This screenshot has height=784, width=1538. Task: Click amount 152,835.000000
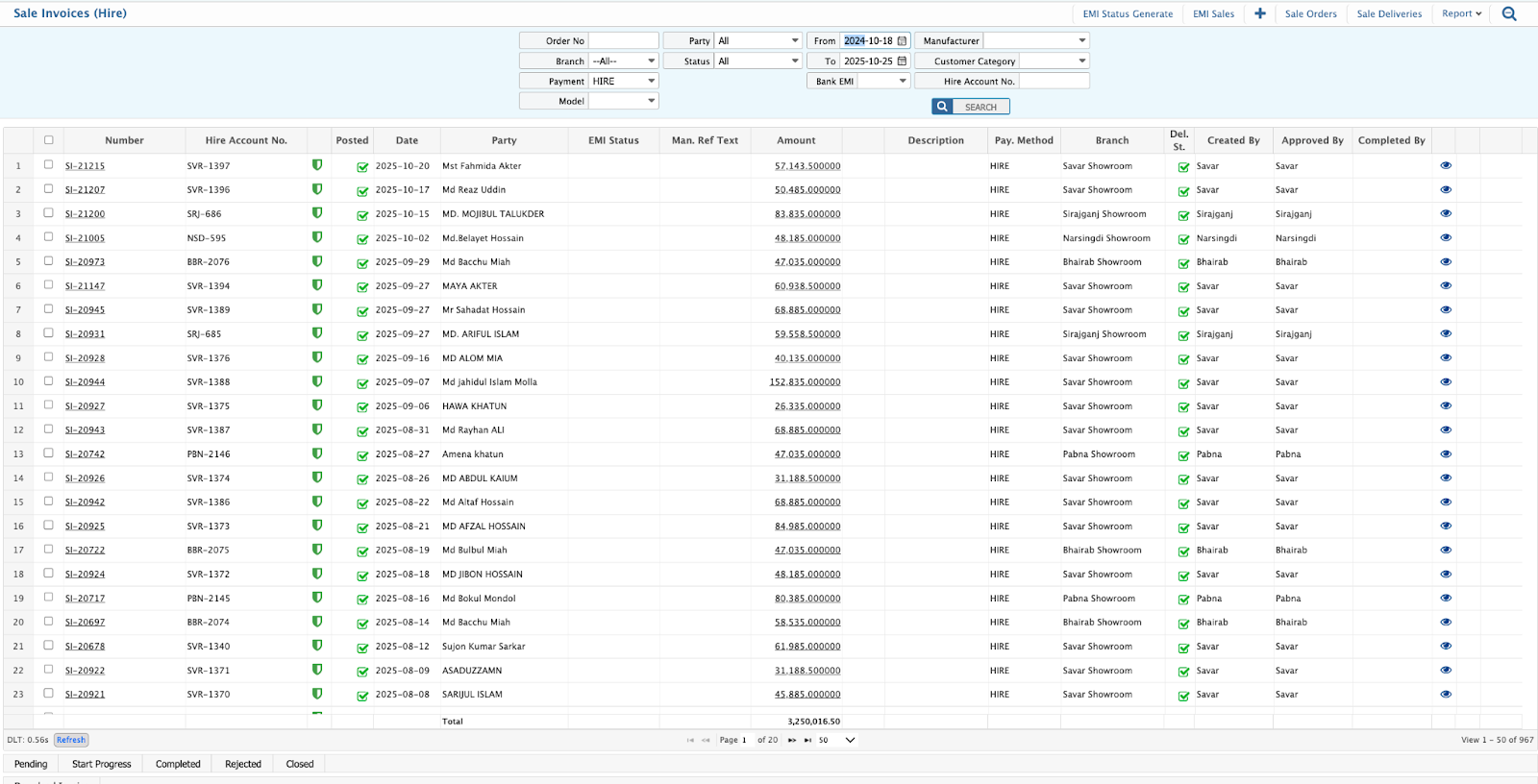point(805,381)
